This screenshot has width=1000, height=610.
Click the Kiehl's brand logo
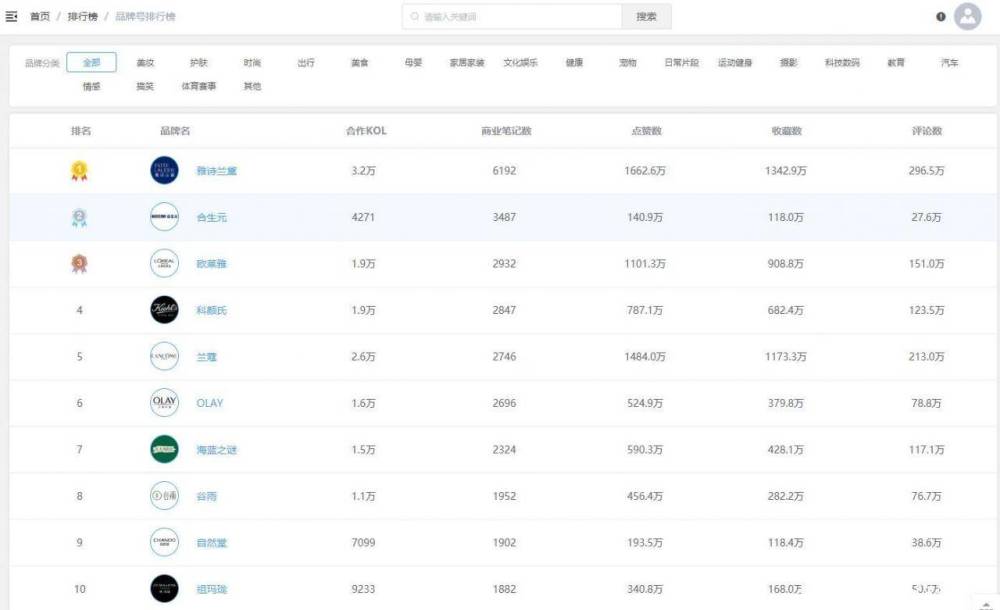click(164, 310)
